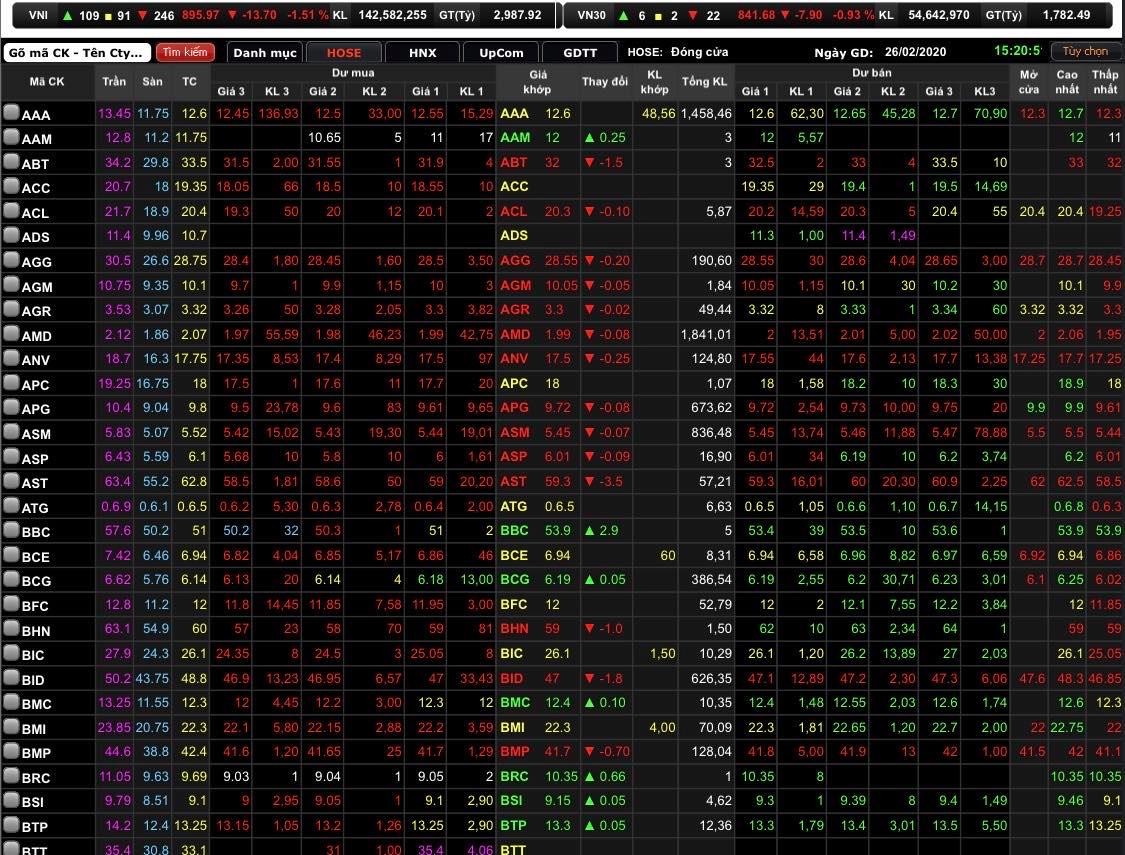Select the GDTT tab

(x=580, y=53)
